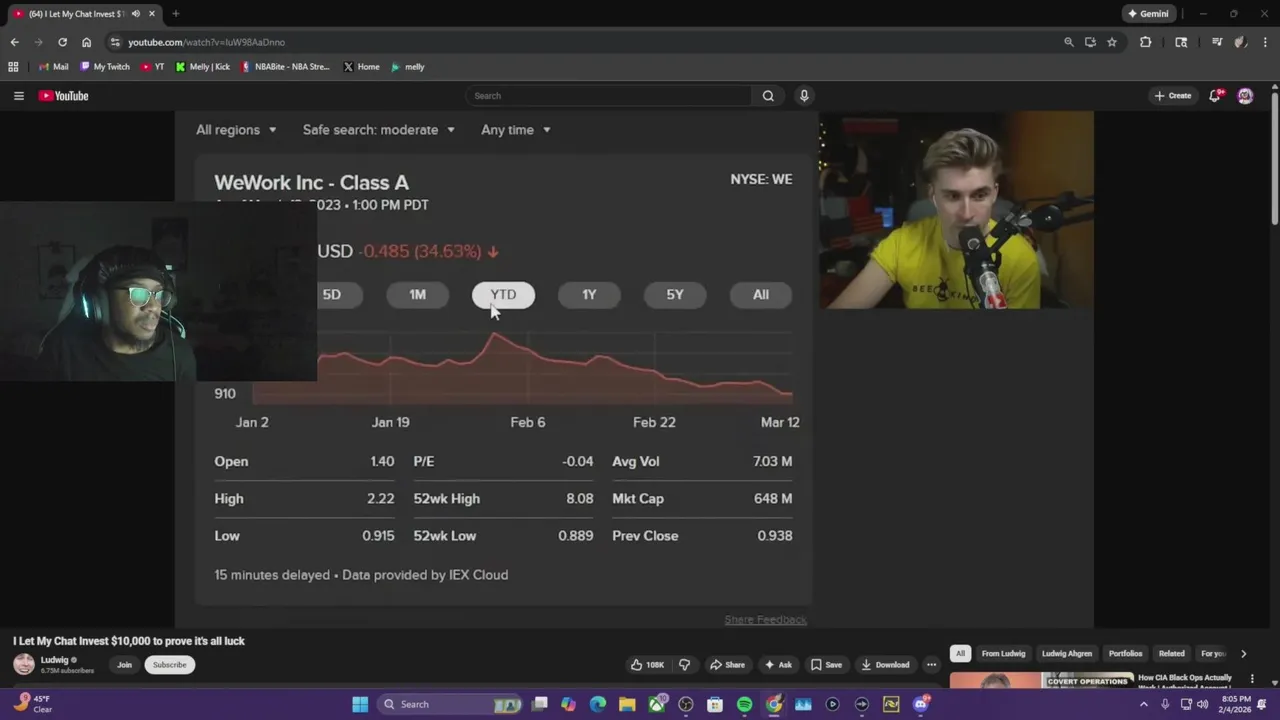Click the YouTube search input field
The image size is (1280, 720).
pos(608,96)
